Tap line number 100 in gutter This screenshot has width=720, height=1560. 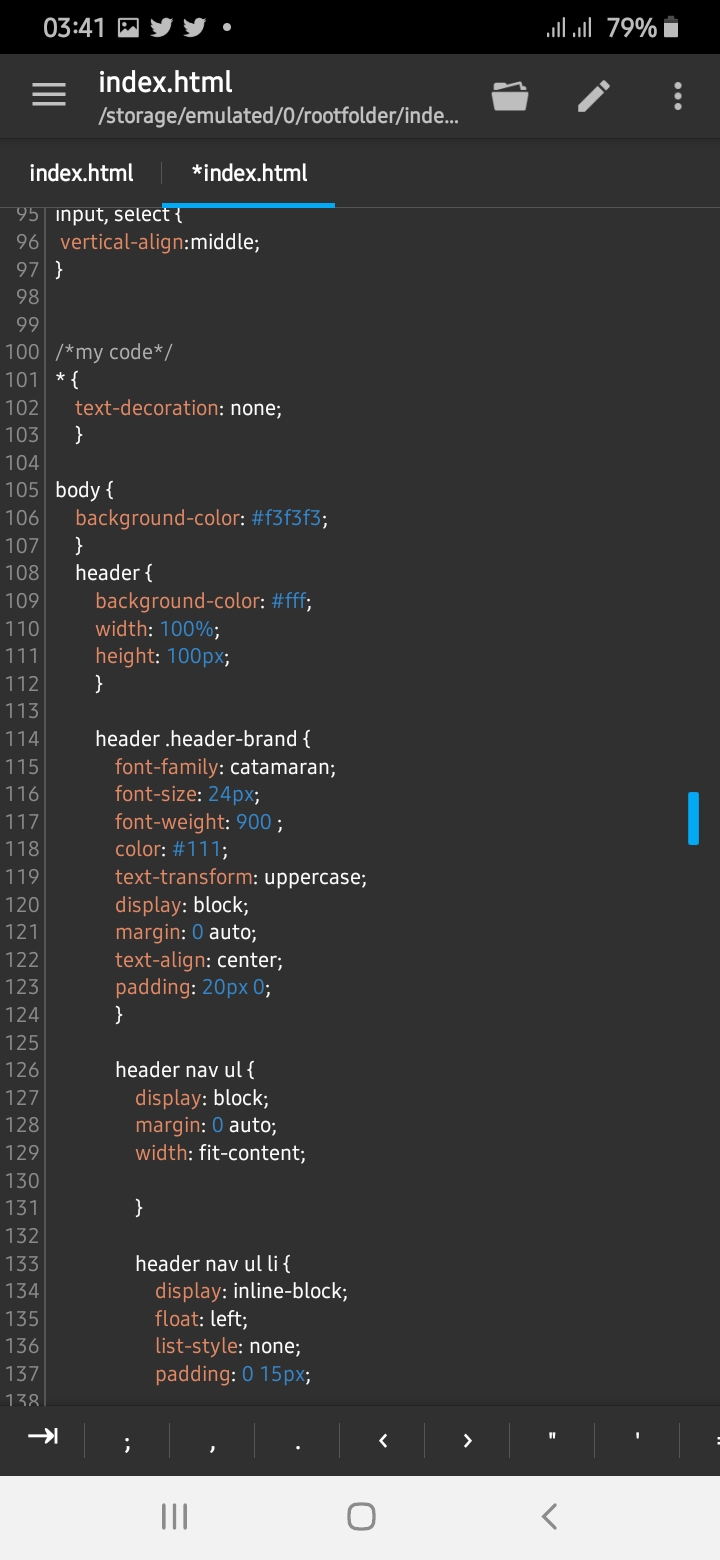click(x=22, y=352)
